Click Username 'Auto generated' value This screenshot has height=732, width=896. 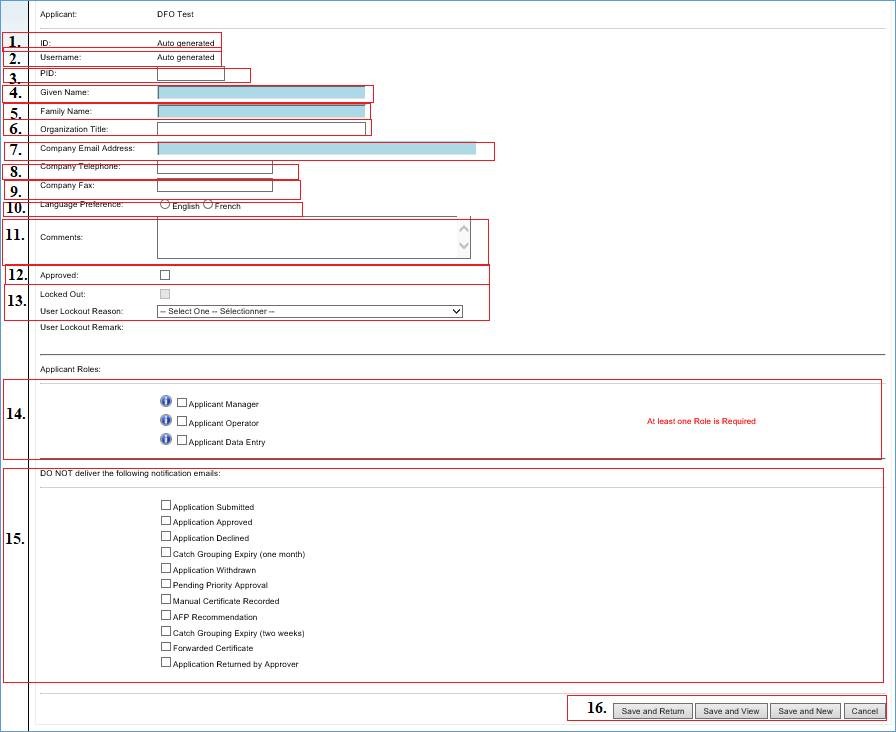click(x=186, y=58)
